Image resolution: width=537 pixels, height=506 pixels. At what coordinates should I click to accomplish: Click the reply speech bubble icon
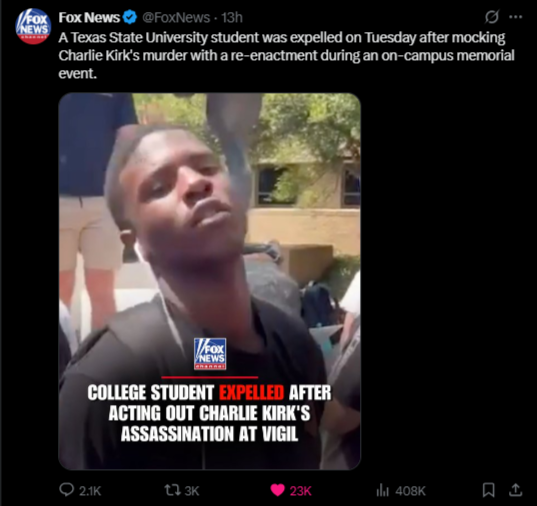pyautogui.click(x=66, y=490)
